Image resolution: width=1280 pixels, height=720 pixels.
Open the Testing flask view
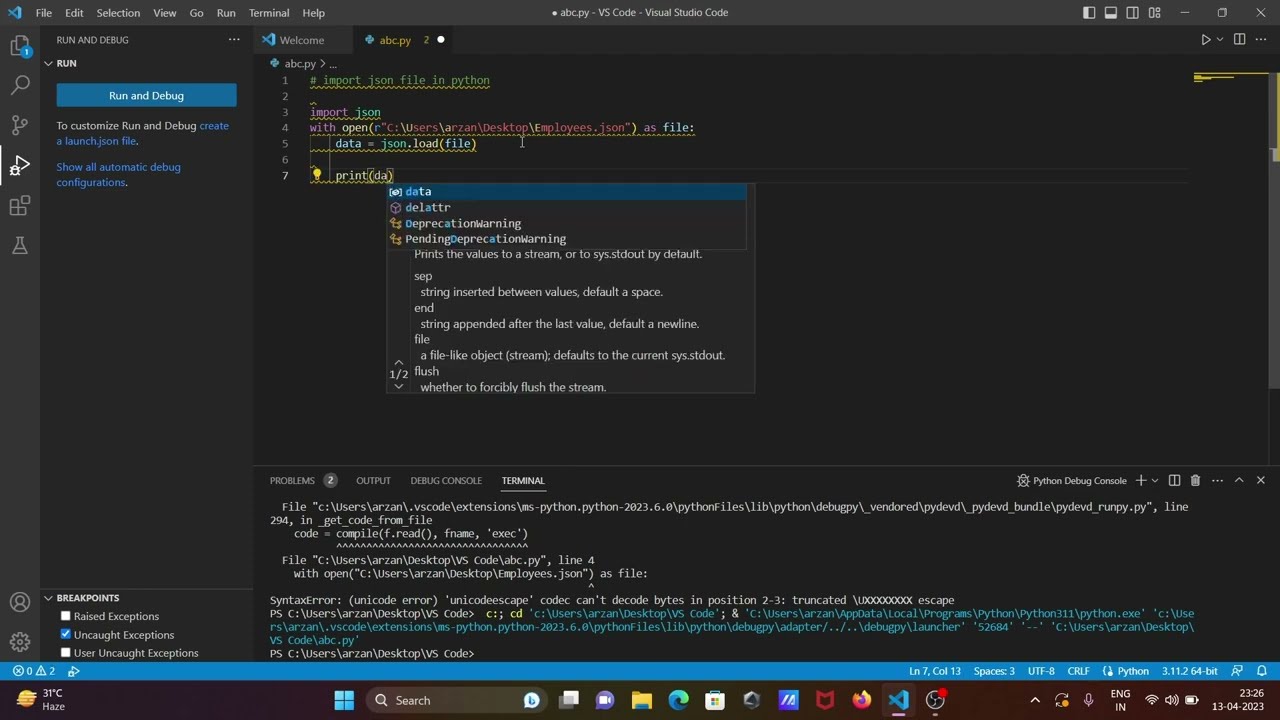tap(20, 246)
